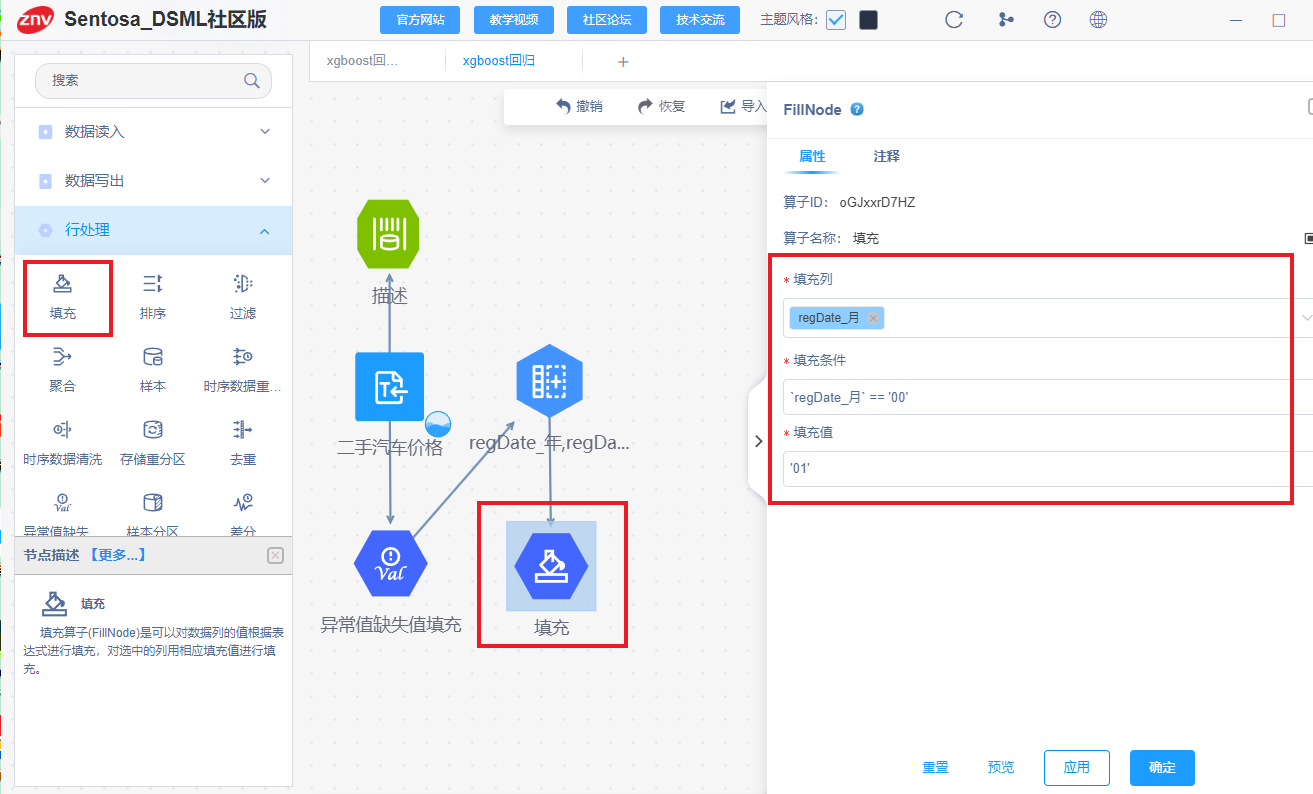Click the ZNV logo
1313x794 pixels.
tap(35, 19)
